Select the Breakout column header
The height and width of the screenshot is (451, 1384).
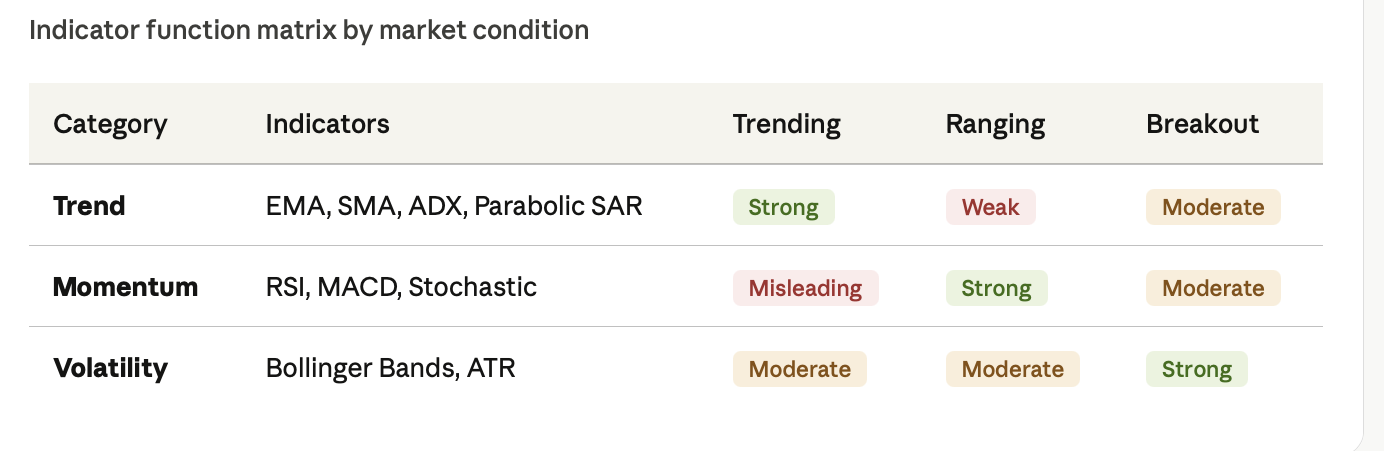click(1202, 124)
